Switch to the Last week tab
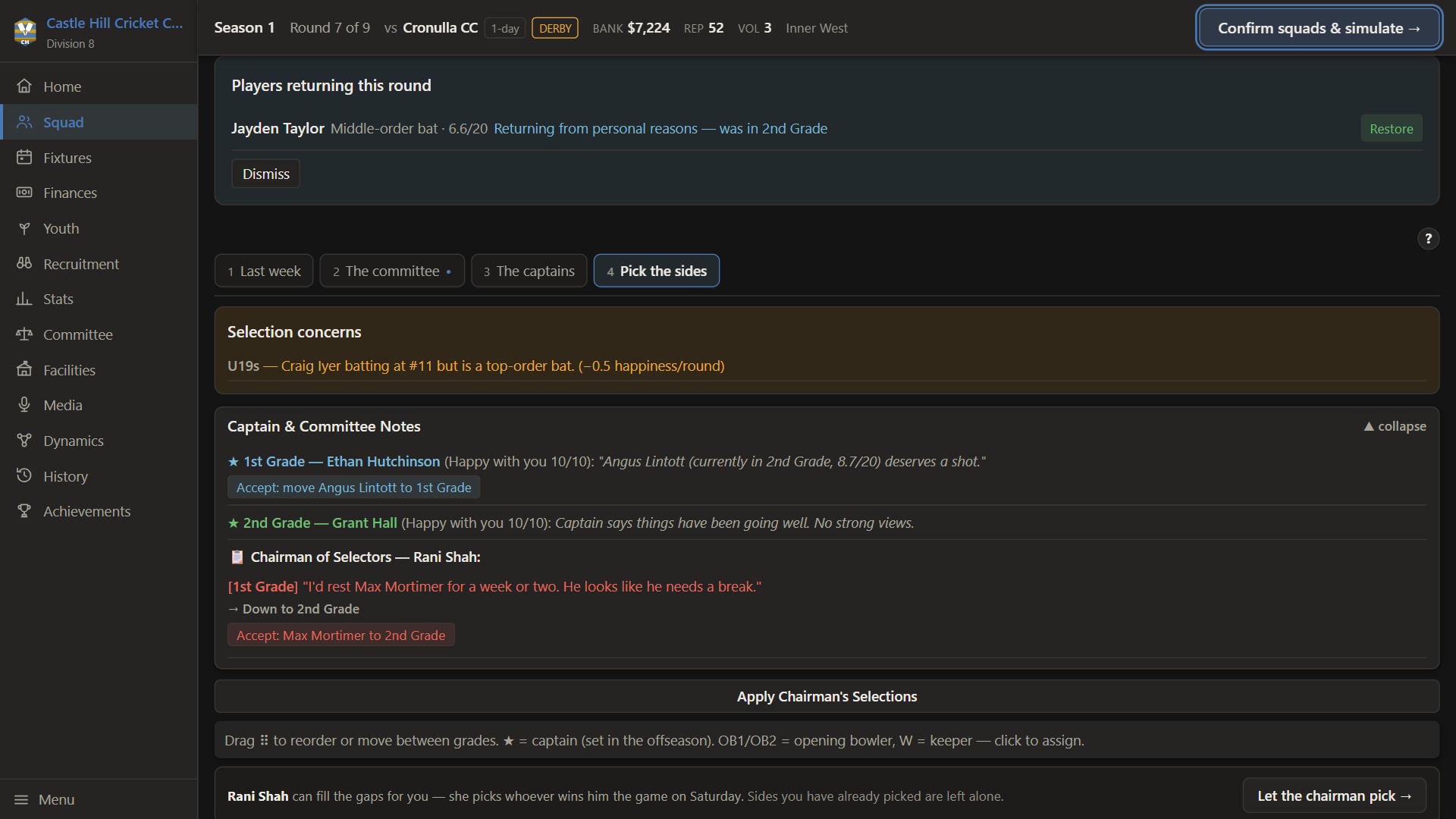1456x819 pixels. point(264,271)
